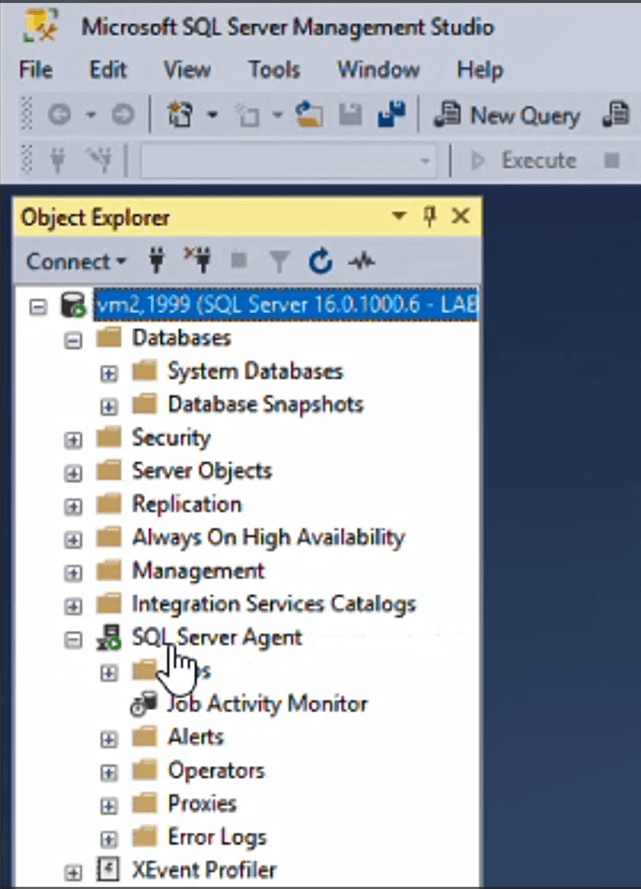Click the available databases combo box
The width and height of the screenshot is (641, 889).
pos(288,161)
